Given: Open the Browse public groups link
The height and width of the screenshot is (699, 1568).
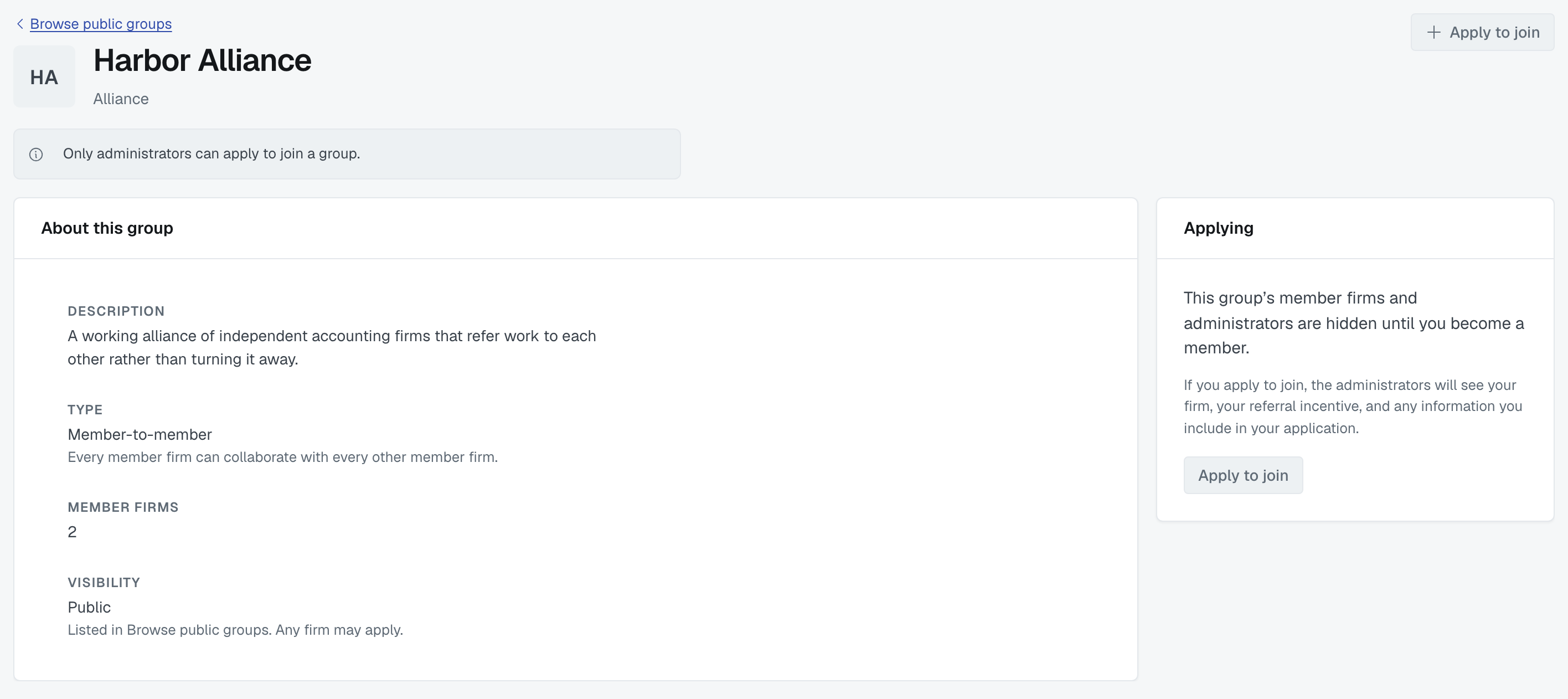Looking at the screenshot, I should [100, 24].
